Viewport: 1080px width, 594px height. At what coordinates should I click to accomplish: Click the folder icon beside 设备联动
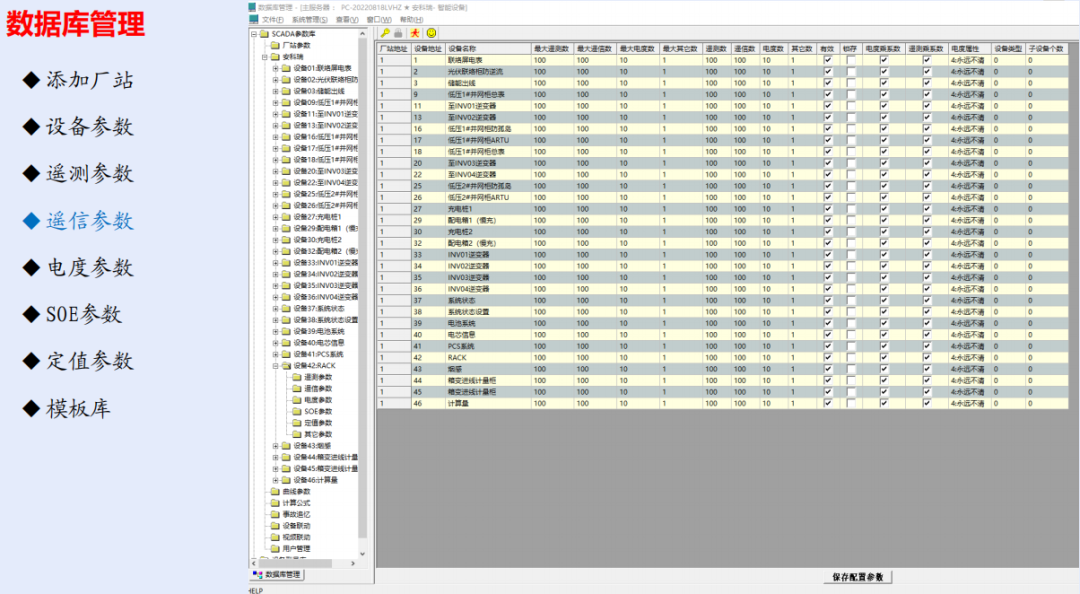[276, 526]
